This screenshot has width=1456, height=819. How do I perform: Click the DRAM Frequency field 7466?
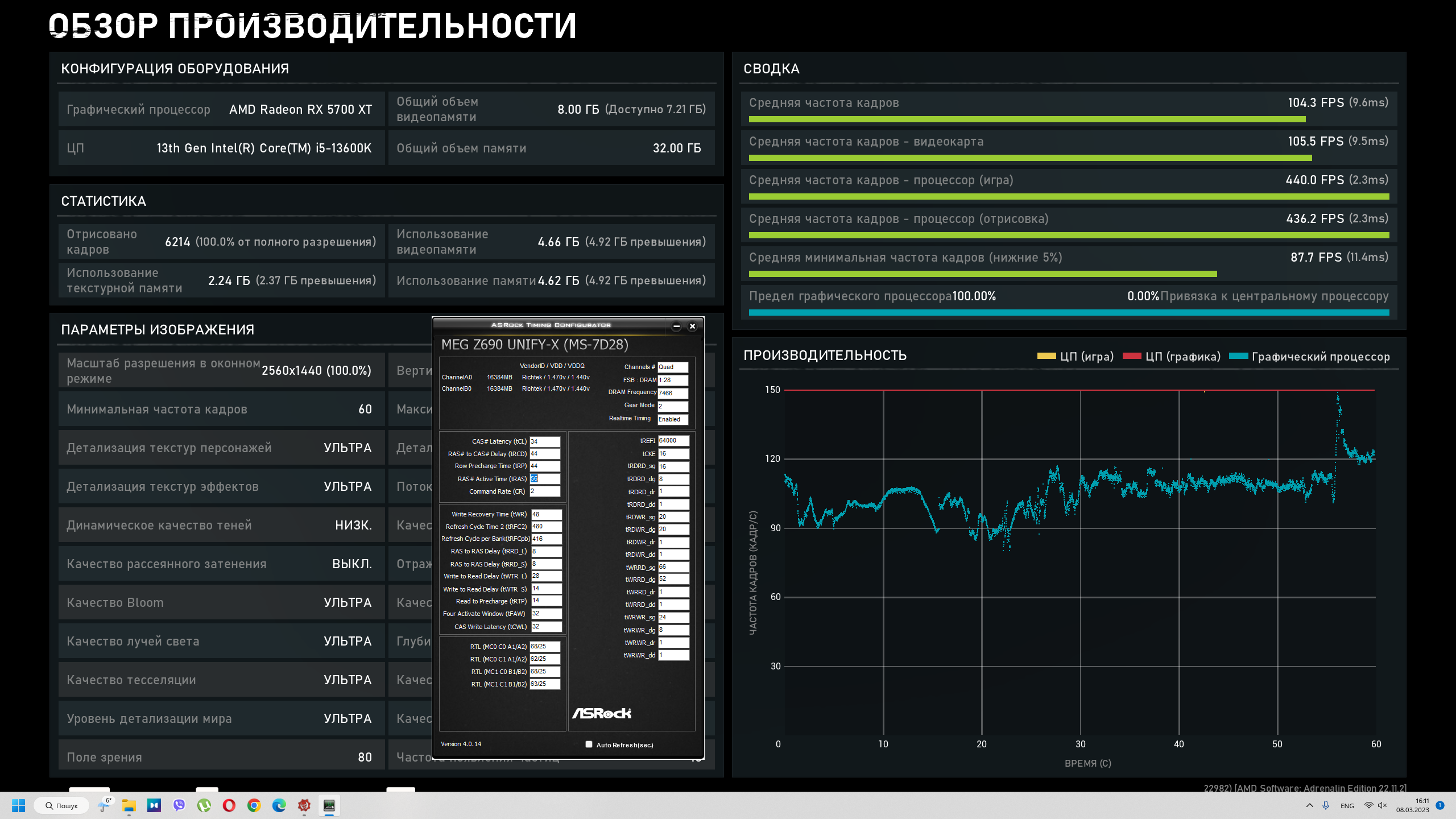tap(673, 393)
